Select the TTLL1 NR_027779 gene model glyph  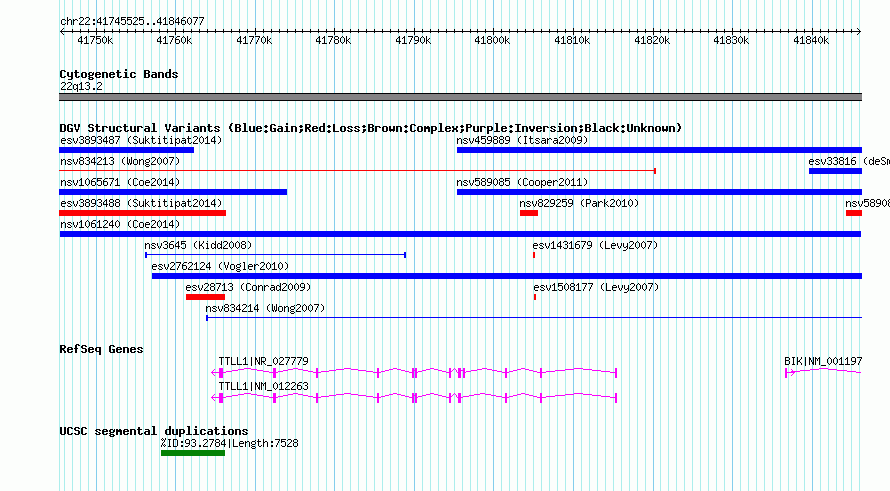coord(414,373)
